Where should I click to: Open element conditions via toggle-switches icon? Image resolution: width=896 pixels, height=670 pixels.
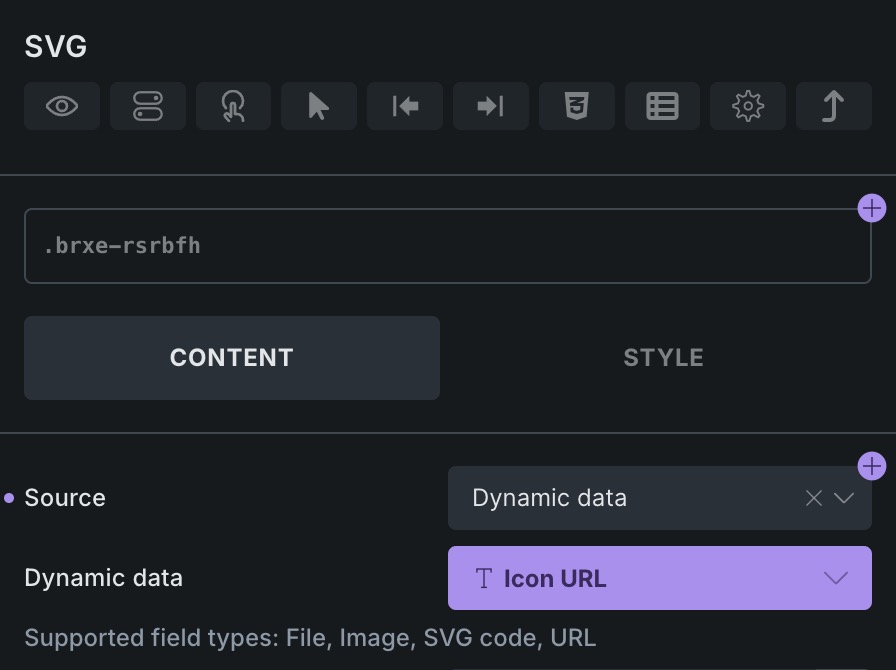[148, 106]
